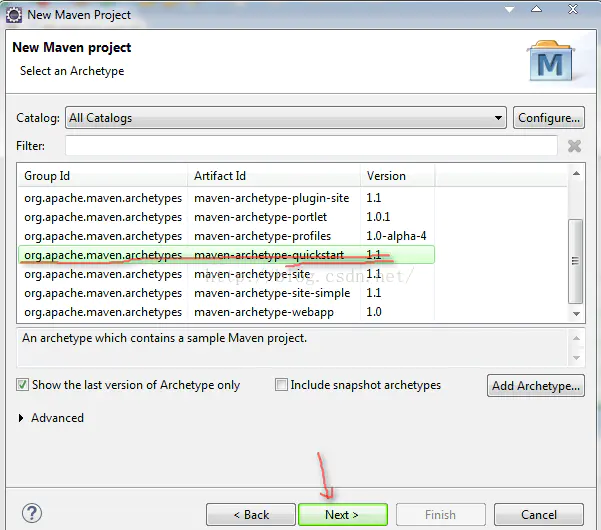Click the Maven M wizard banner icon
This screenshot has height=530, width=601.
tap(551, 61)
